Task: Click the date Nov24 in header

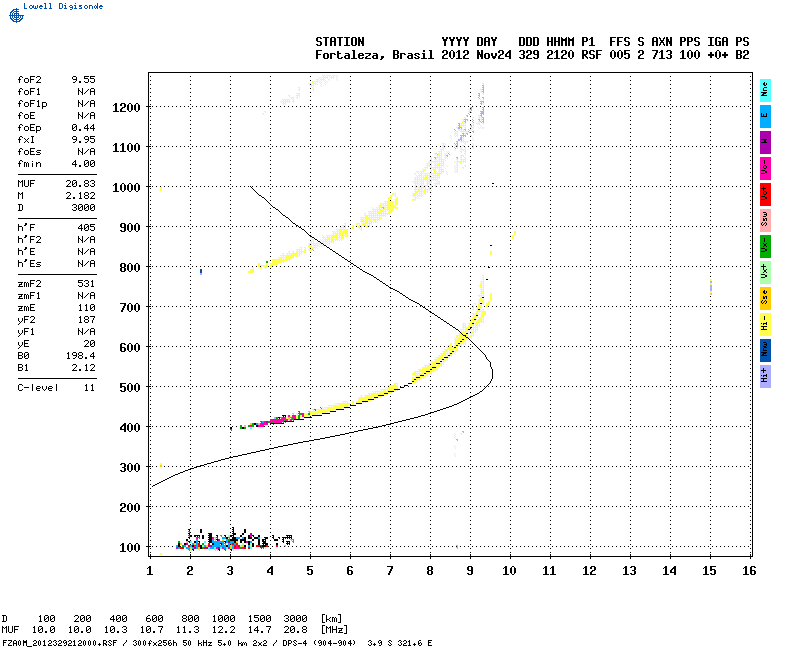Action: 494,55
